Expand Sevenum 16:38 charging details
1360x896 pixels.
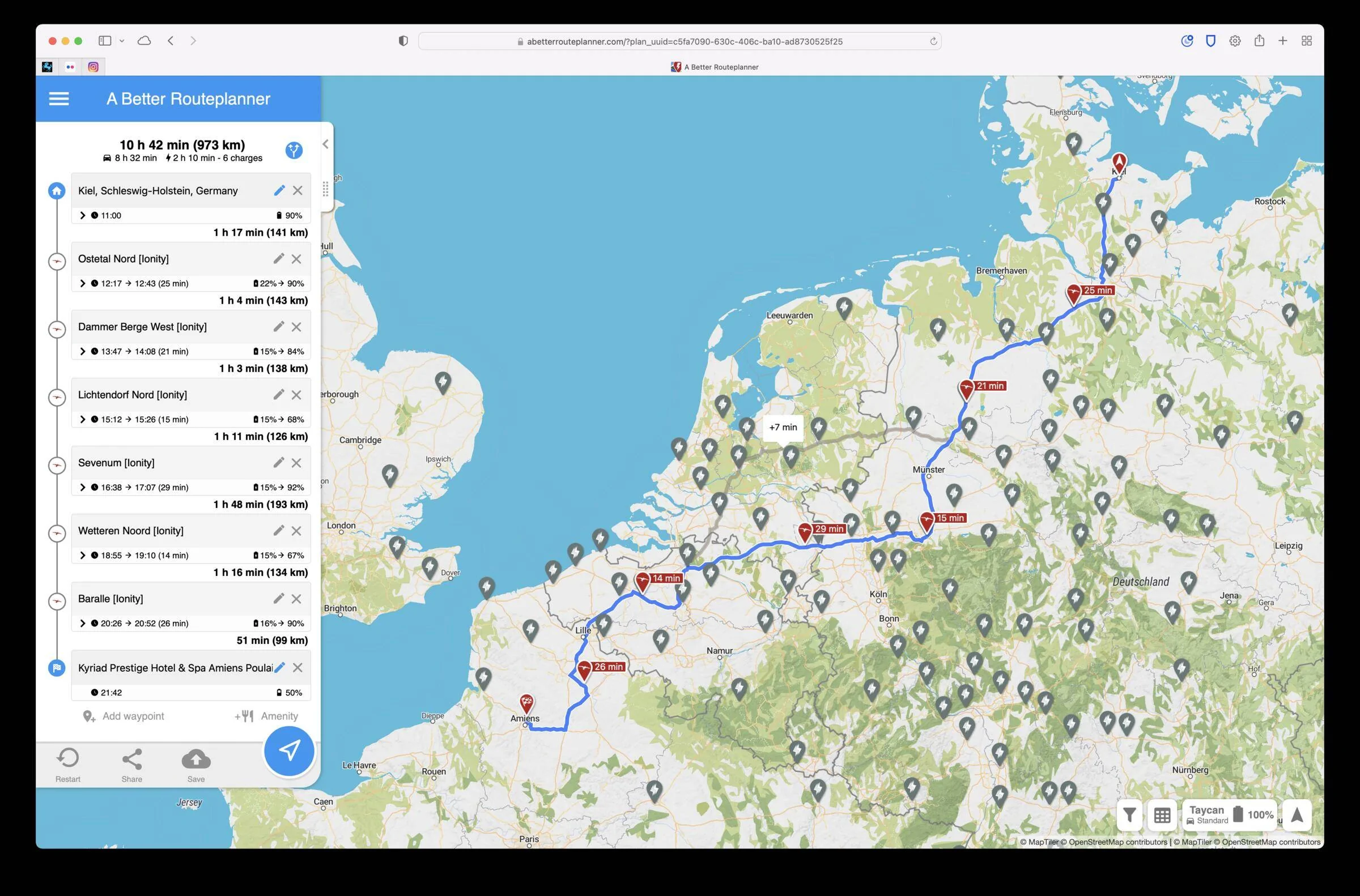coord(82,488)
